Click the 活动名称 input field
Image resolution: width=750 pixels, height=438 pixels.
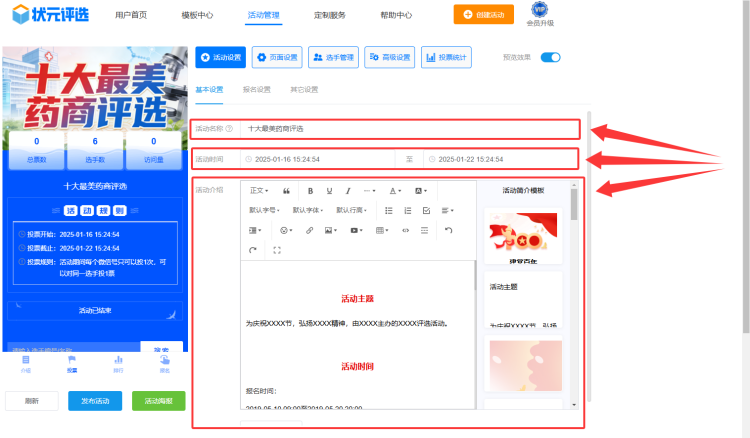(410, 129)
